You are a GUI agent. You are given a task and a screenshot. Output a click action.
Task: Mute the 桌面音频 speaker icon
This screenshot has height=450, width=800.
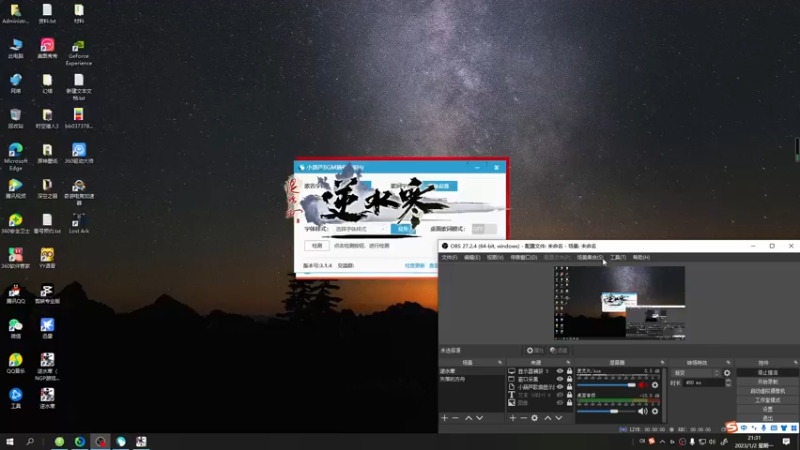[x=643, y=411]
